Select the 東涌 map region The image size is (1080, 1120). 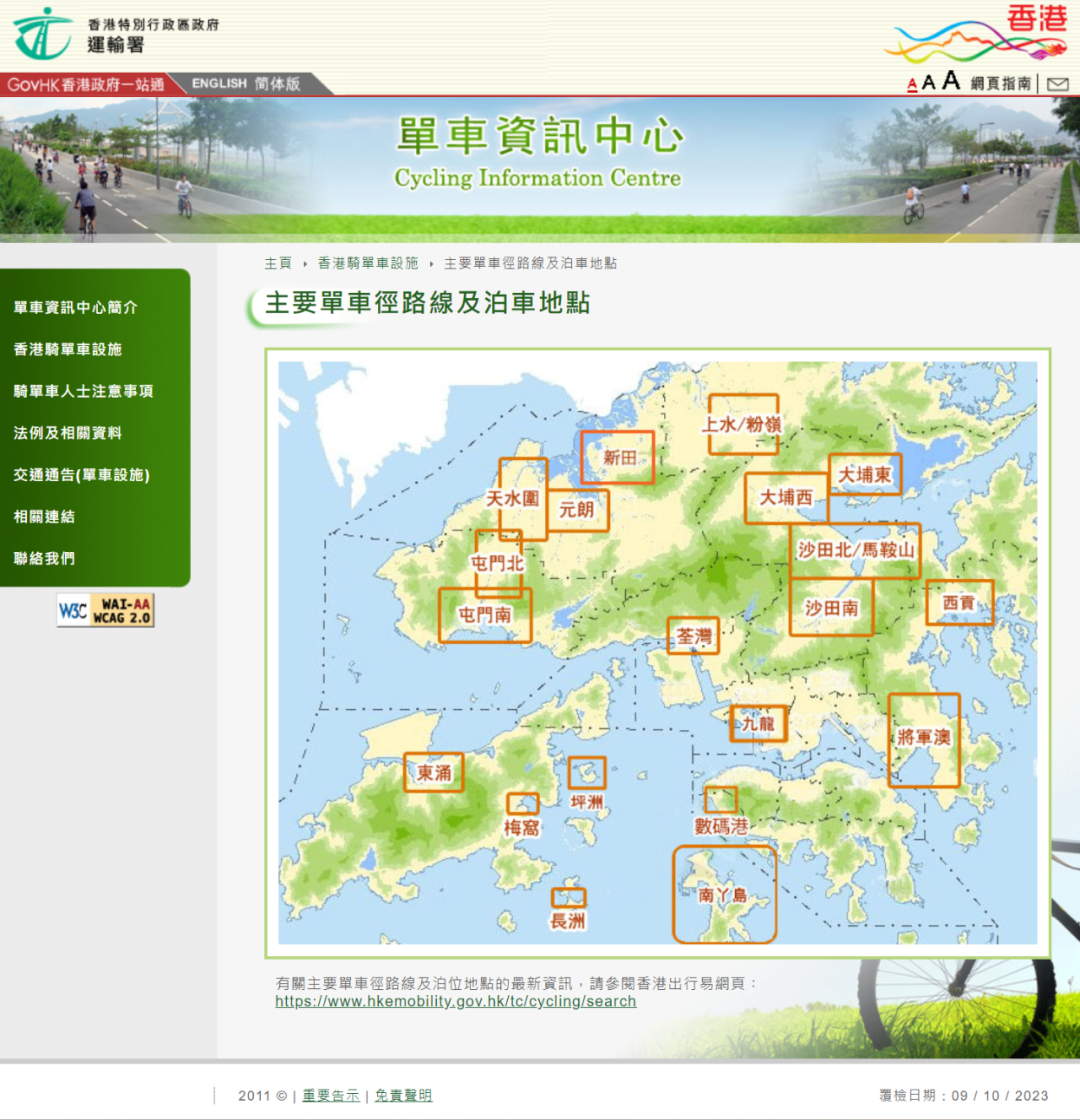[x=434, y=775]
